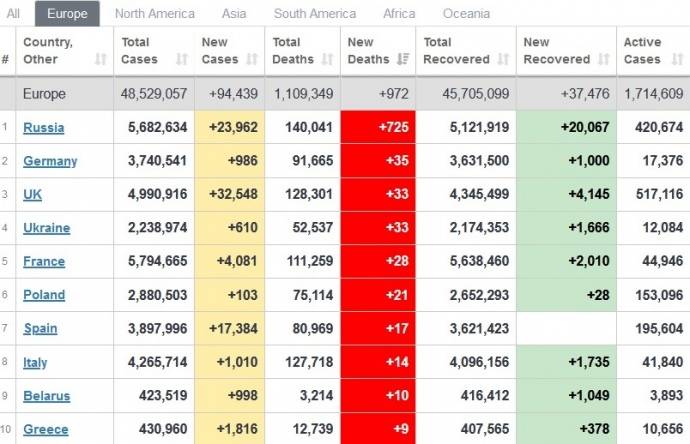Sort table by Country column arrows icon
The image size is (690, 444).
pyautogui.click(x=100, y=60)
